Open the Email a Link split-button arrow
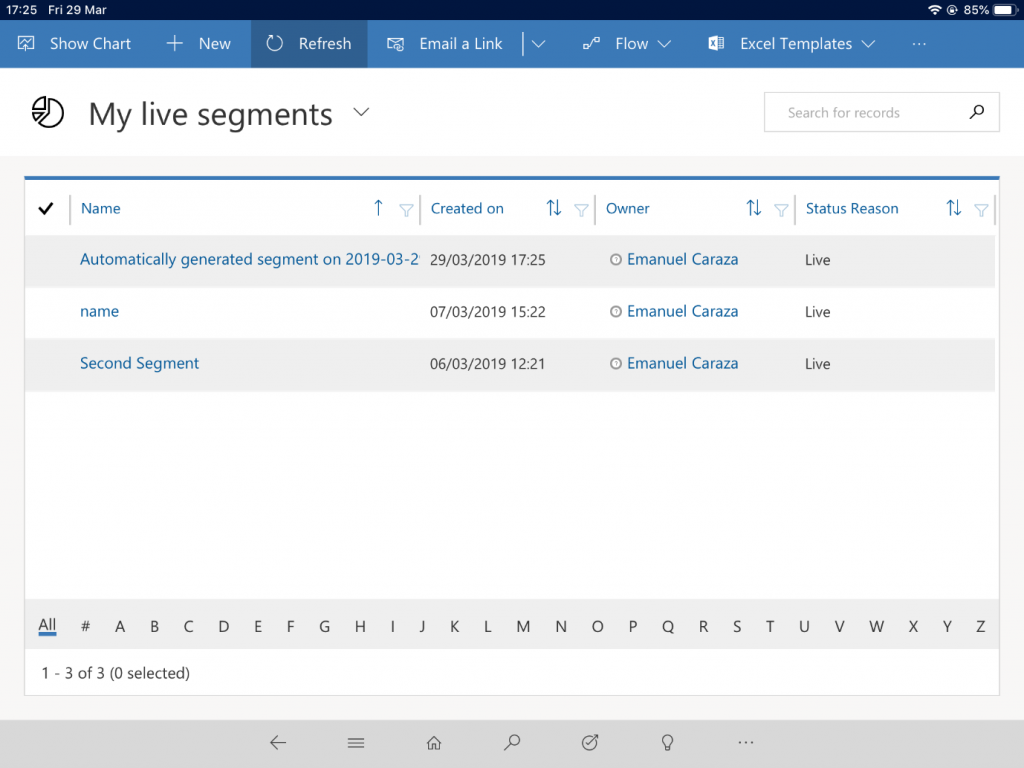Image resolution: width=1024 pixels, height=768 pixels. tap(538, 44)
